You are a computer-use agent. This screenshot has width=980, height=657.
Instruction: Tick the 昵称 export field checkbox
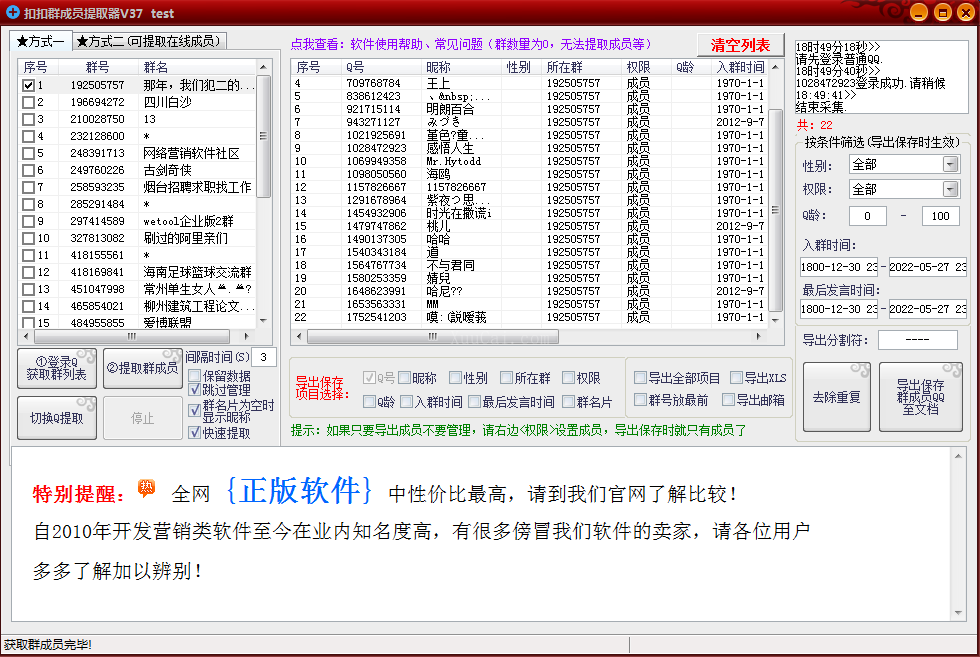click(x=404, y=378)
